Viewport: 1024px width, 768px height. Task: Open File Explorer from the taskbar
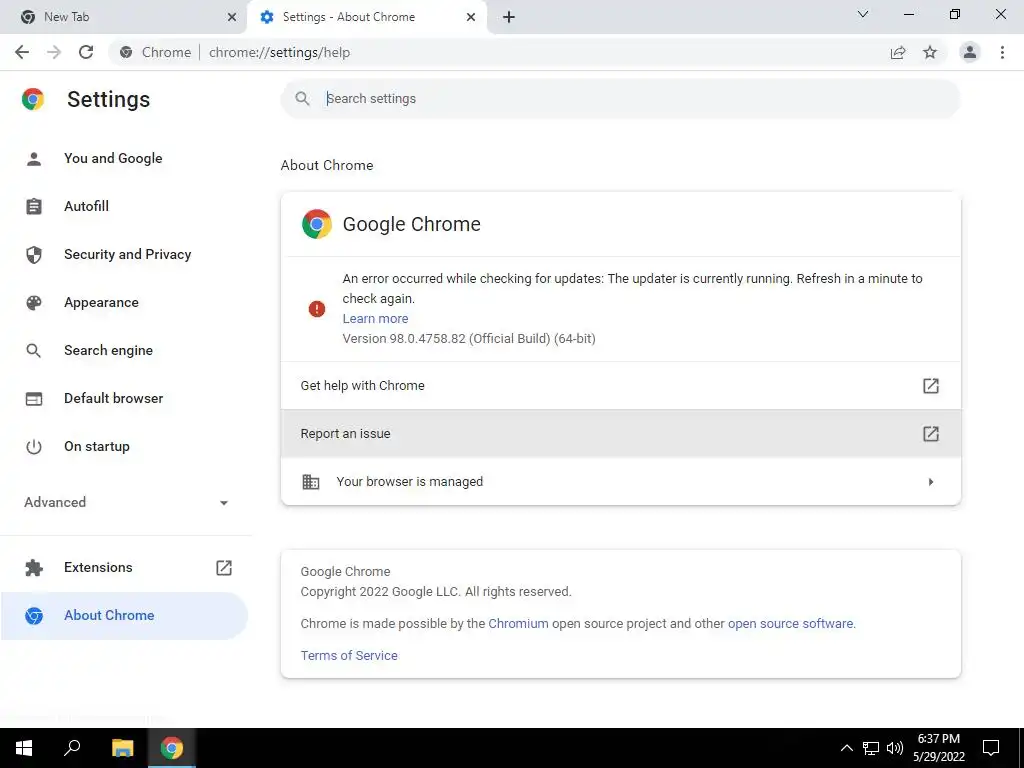point(122,748)
